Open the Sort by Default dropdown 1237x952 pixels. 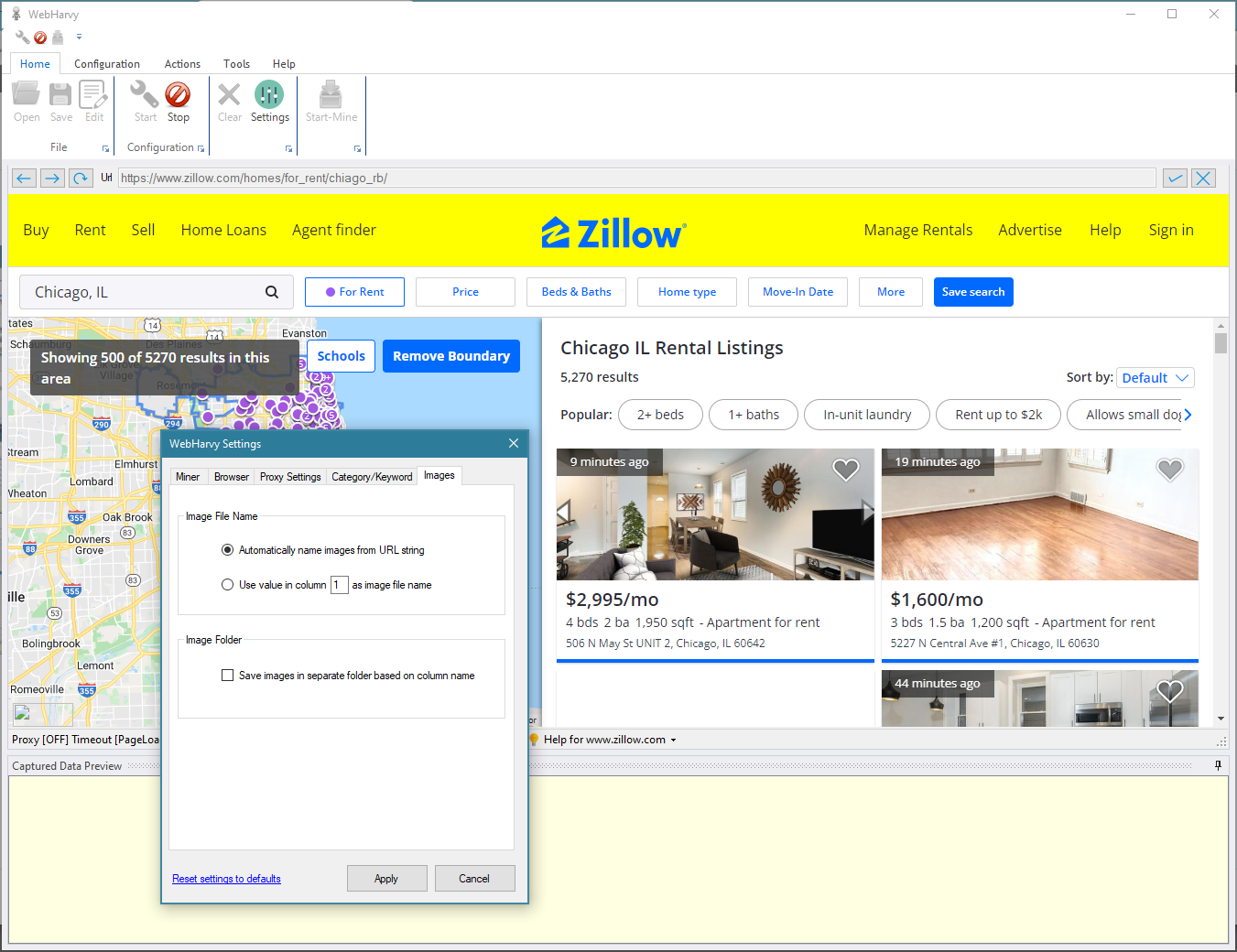pyautogui.click(x=1155, y=377)
